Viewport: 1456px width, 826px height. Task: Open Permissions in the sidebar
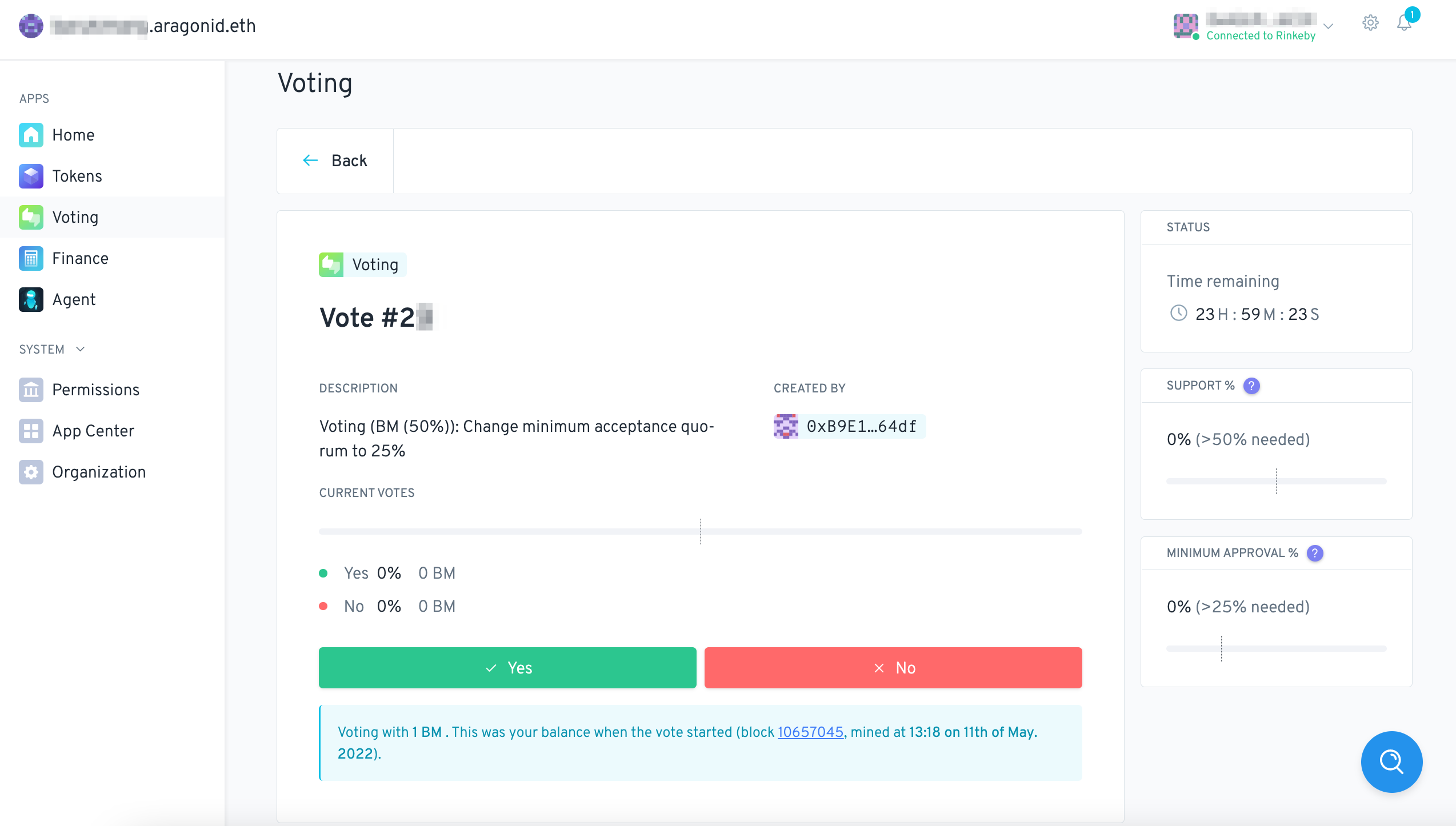pos(95,390)
